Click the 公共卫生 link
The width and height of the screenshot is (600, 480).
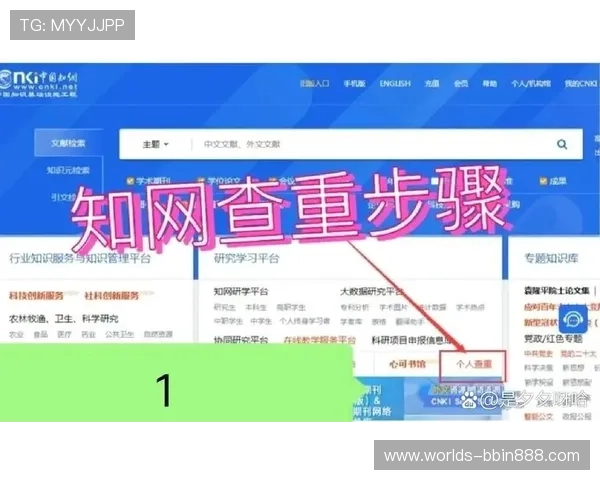[119, 334]
